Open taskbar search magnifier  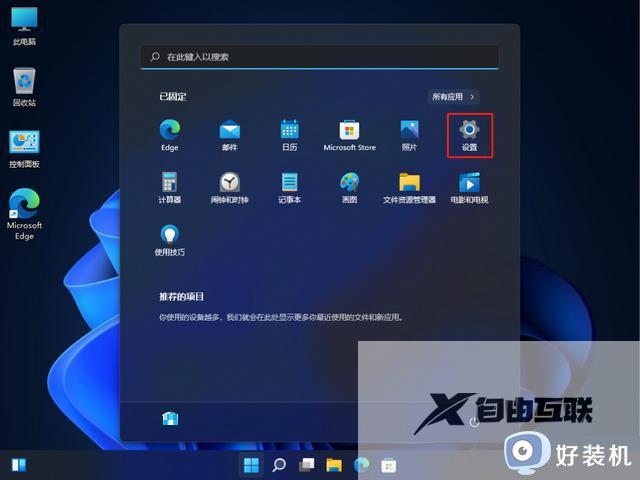tap(279, 465)
